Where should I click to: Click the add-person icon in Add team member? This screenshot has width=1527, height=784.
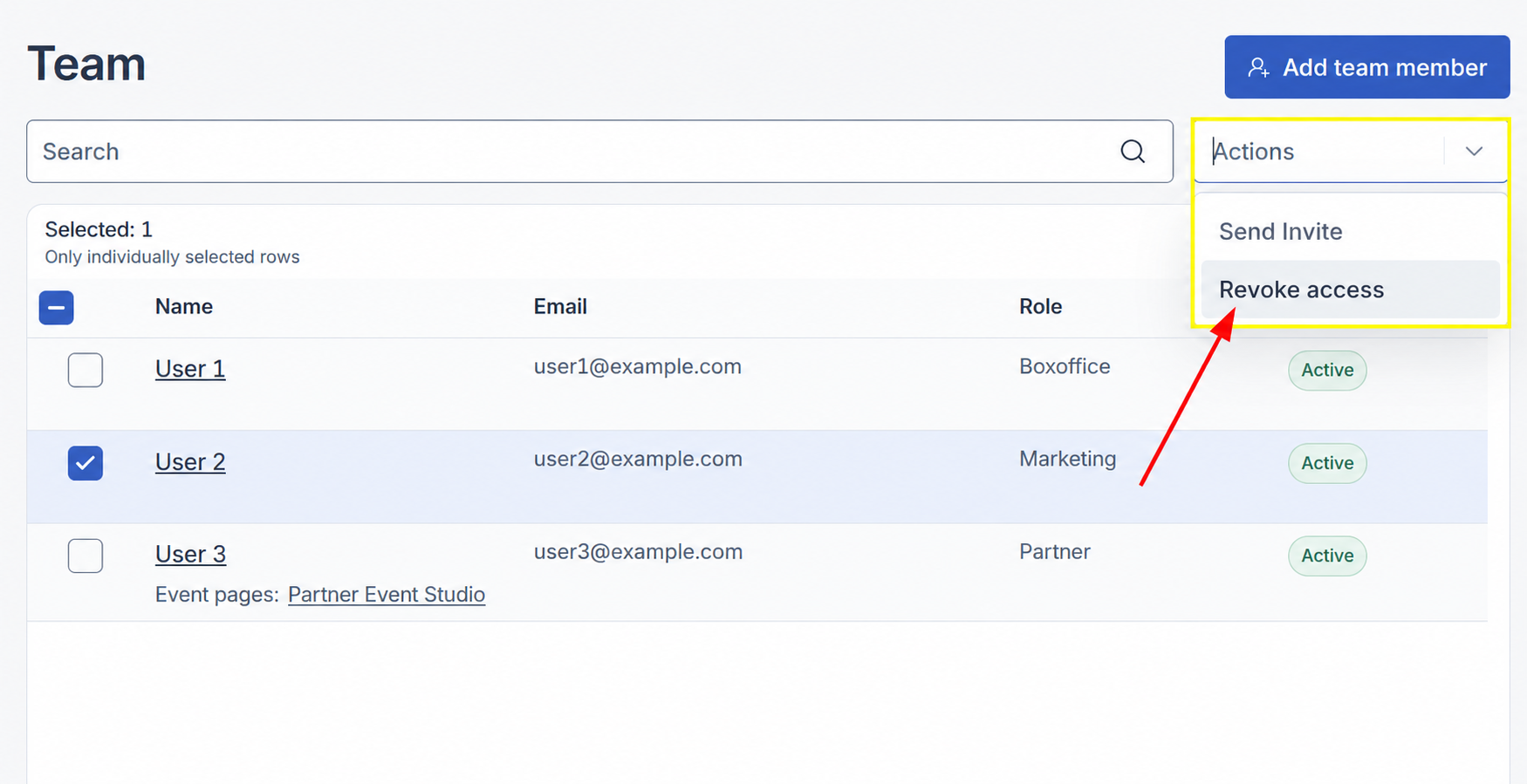(x=1258, y=67)
